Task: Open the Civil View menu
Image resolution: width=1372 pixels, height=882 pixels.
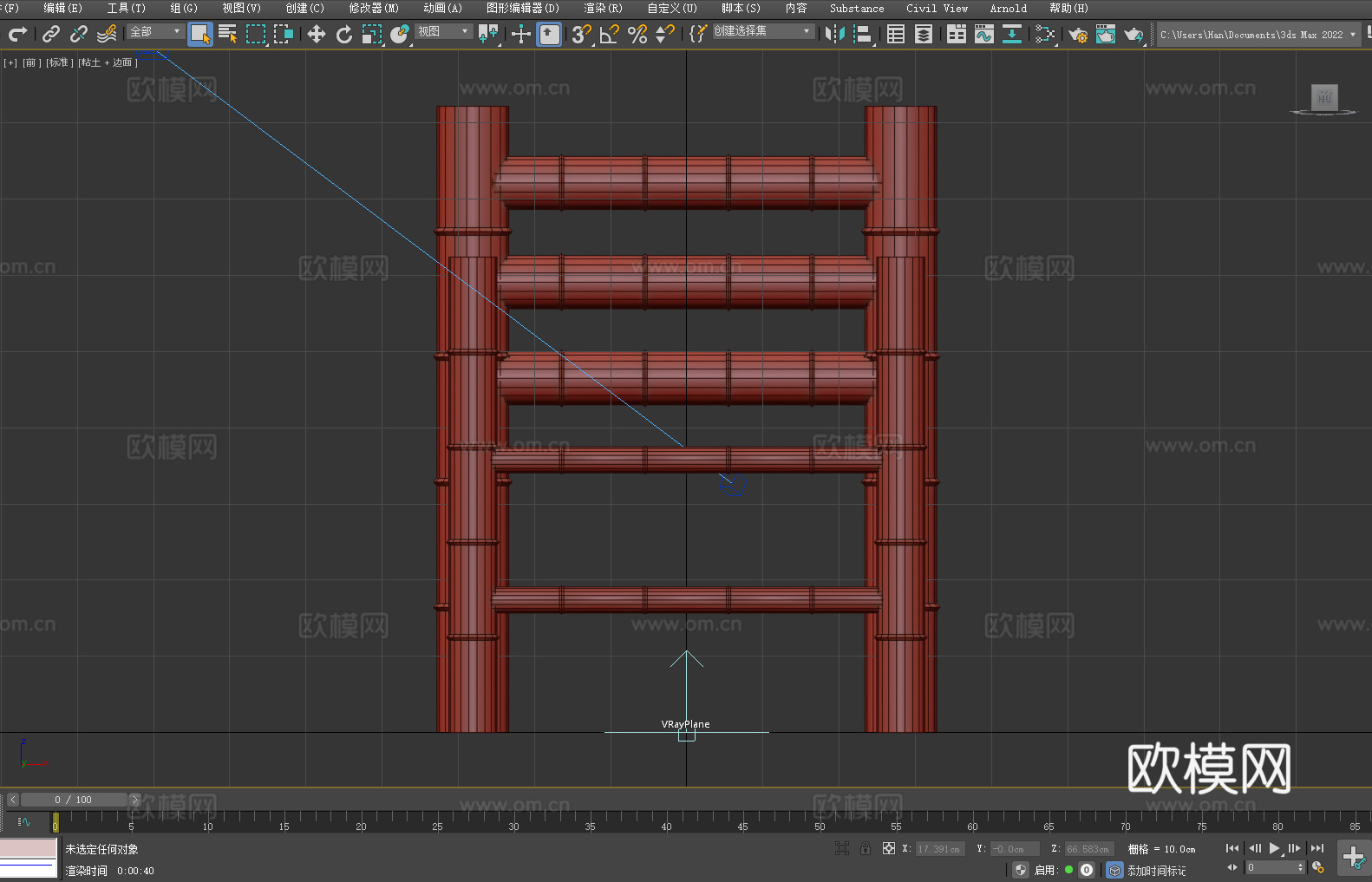Action: coord(937,8)
